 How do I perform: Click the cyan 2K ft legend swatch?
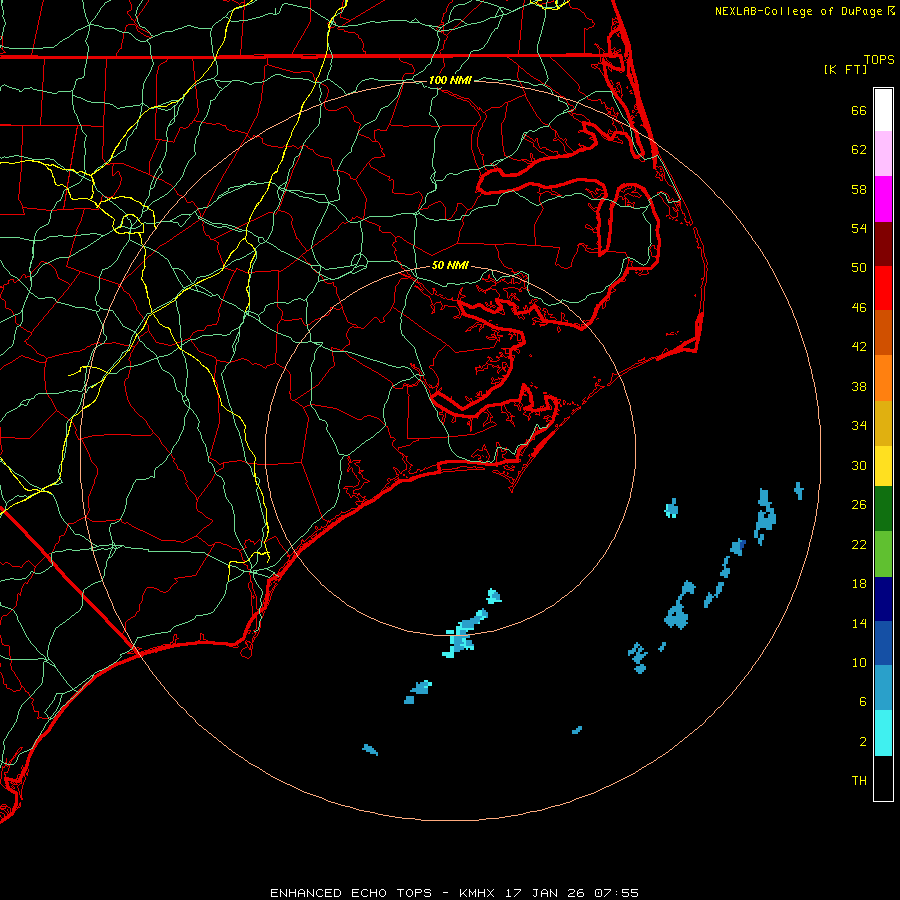[x=883, y=733]
